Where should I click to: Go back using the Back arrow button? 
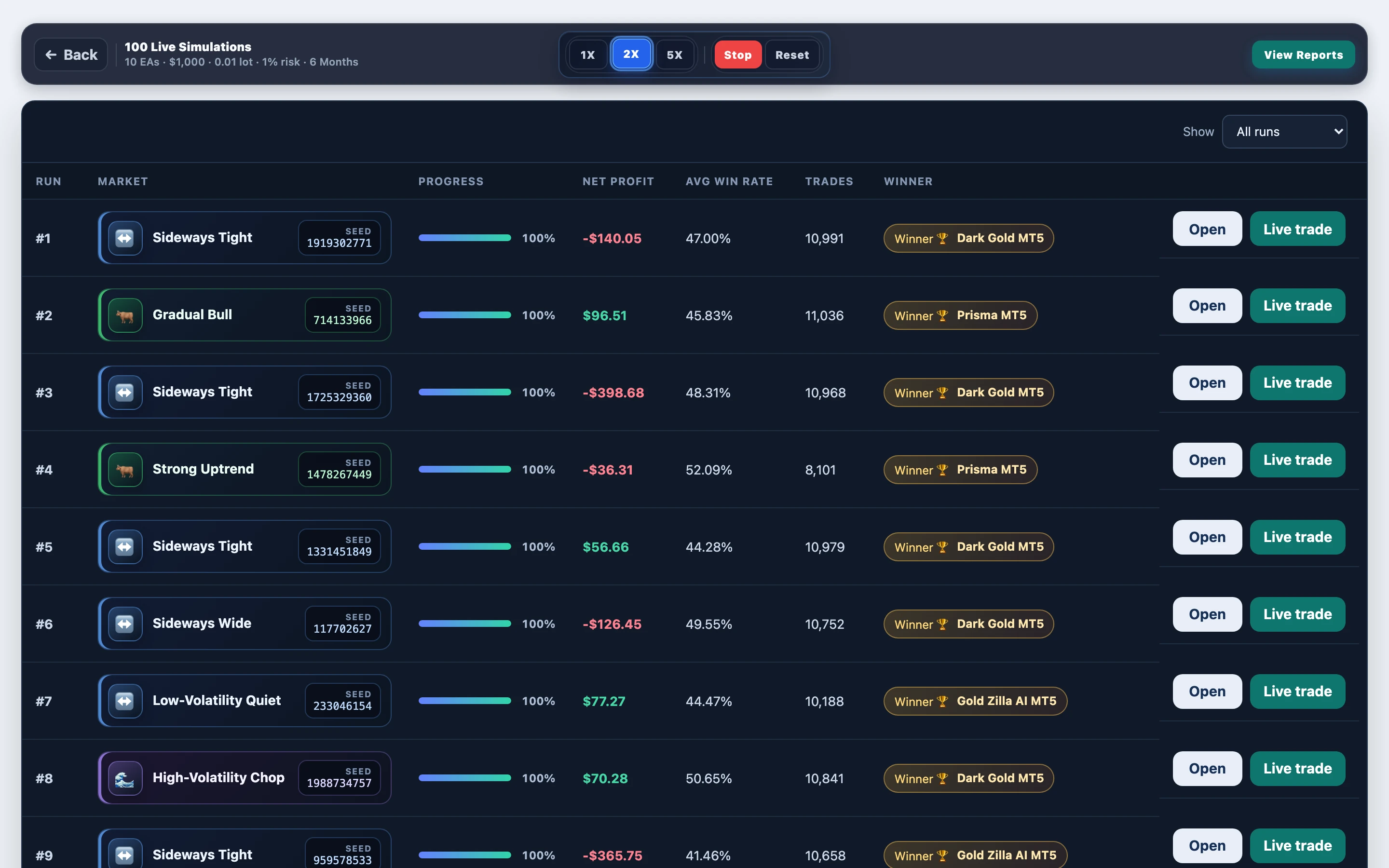(70, 54)
